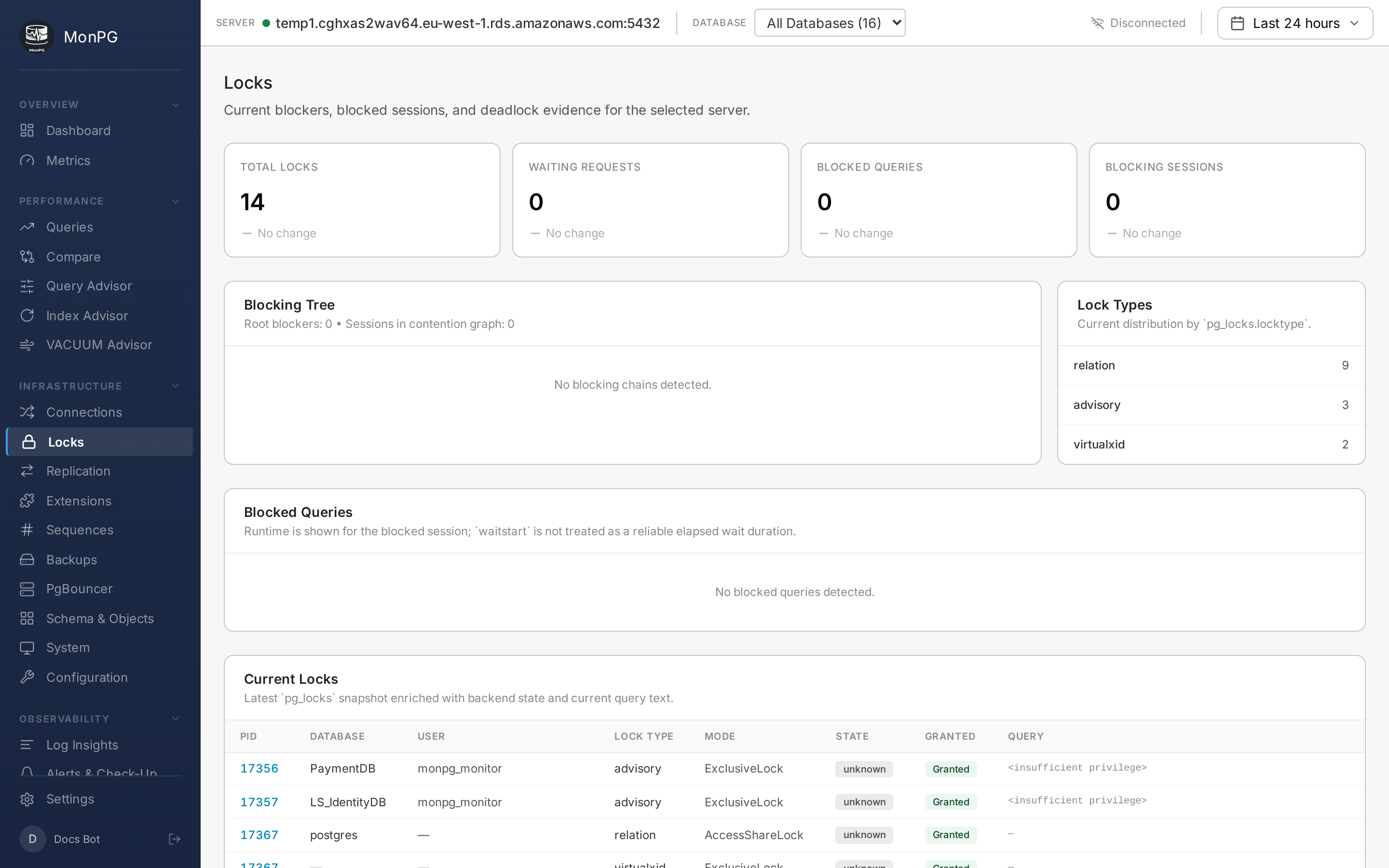The height and width of the screenshot is (868, 1389).
Task: Open the All Databases (16) dropdown
Action: point(830,23)
